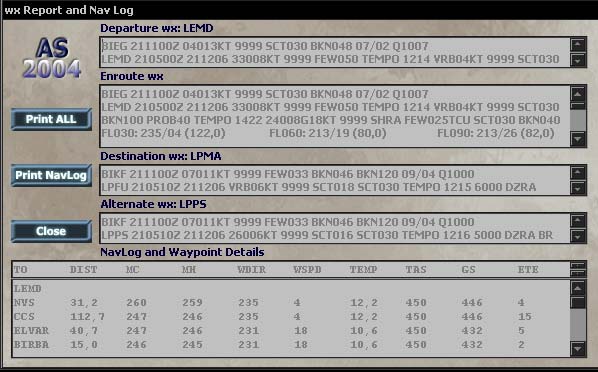This screenshot has width=598, height=372.
Task: Click the WSPD column header
Action: 307,270
